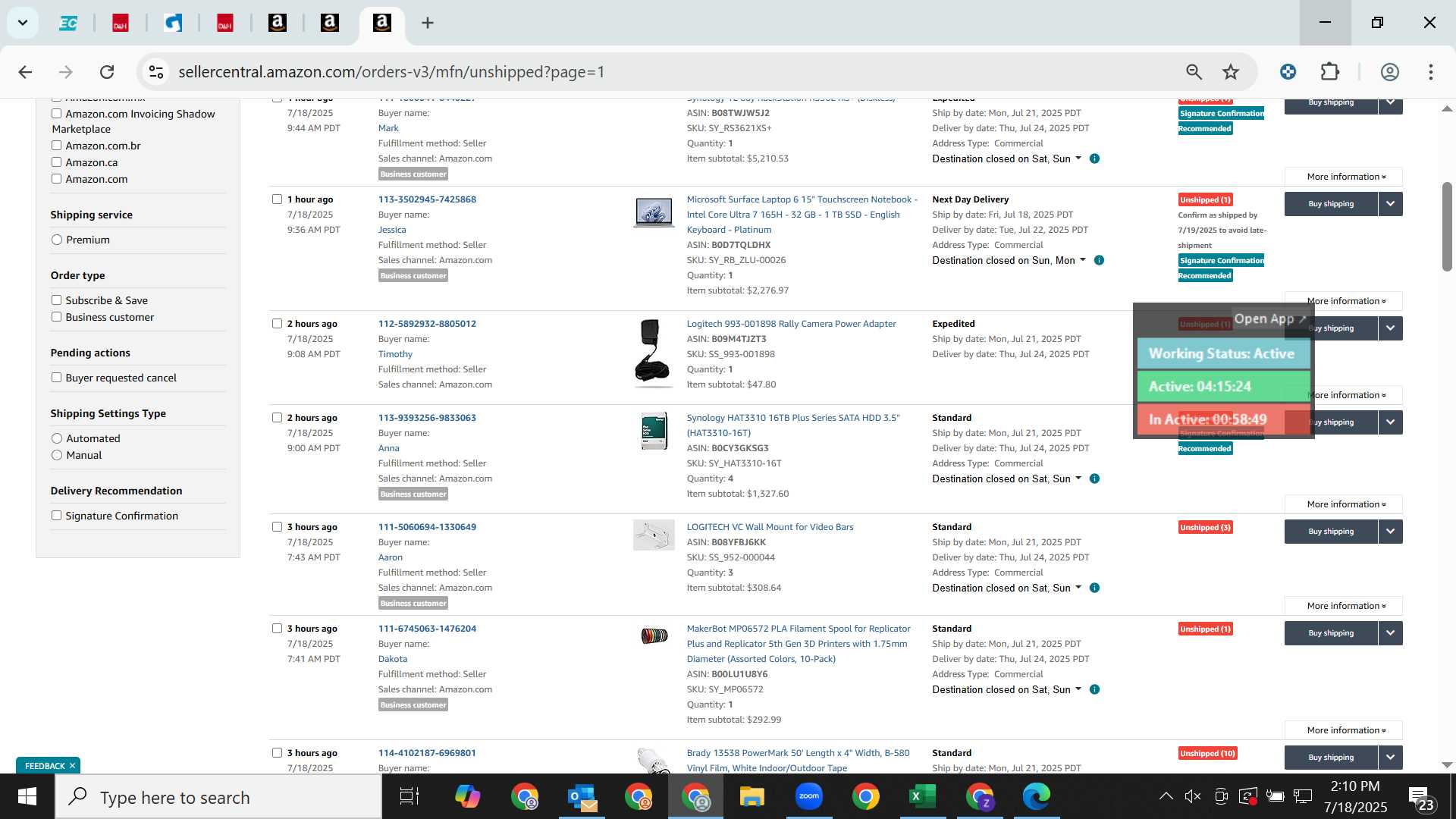Expand Destination closed dropdown for Anna's order
The image size is (1456, 819).
(1007, 479)
